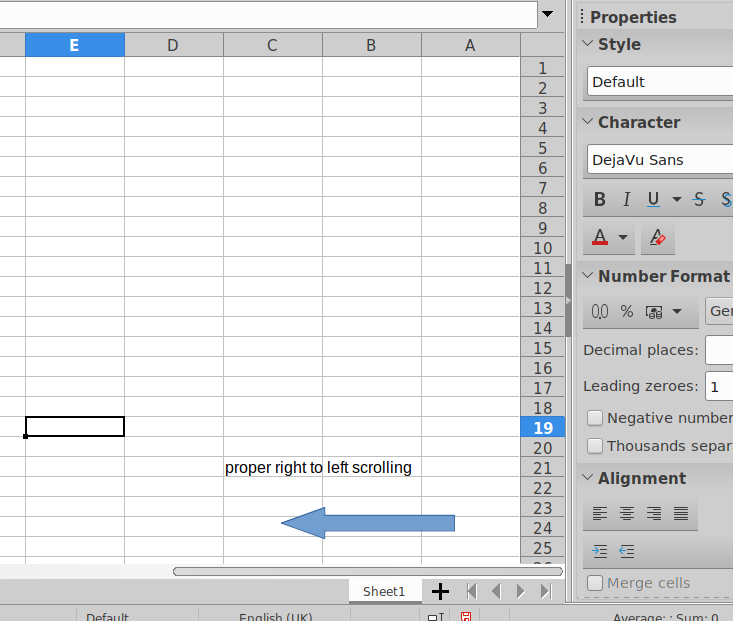Image resolution: width=733 pixels, height=621 pixels.
Task: Toggle bold formatting in Character panel
Action: pos(600,199)
